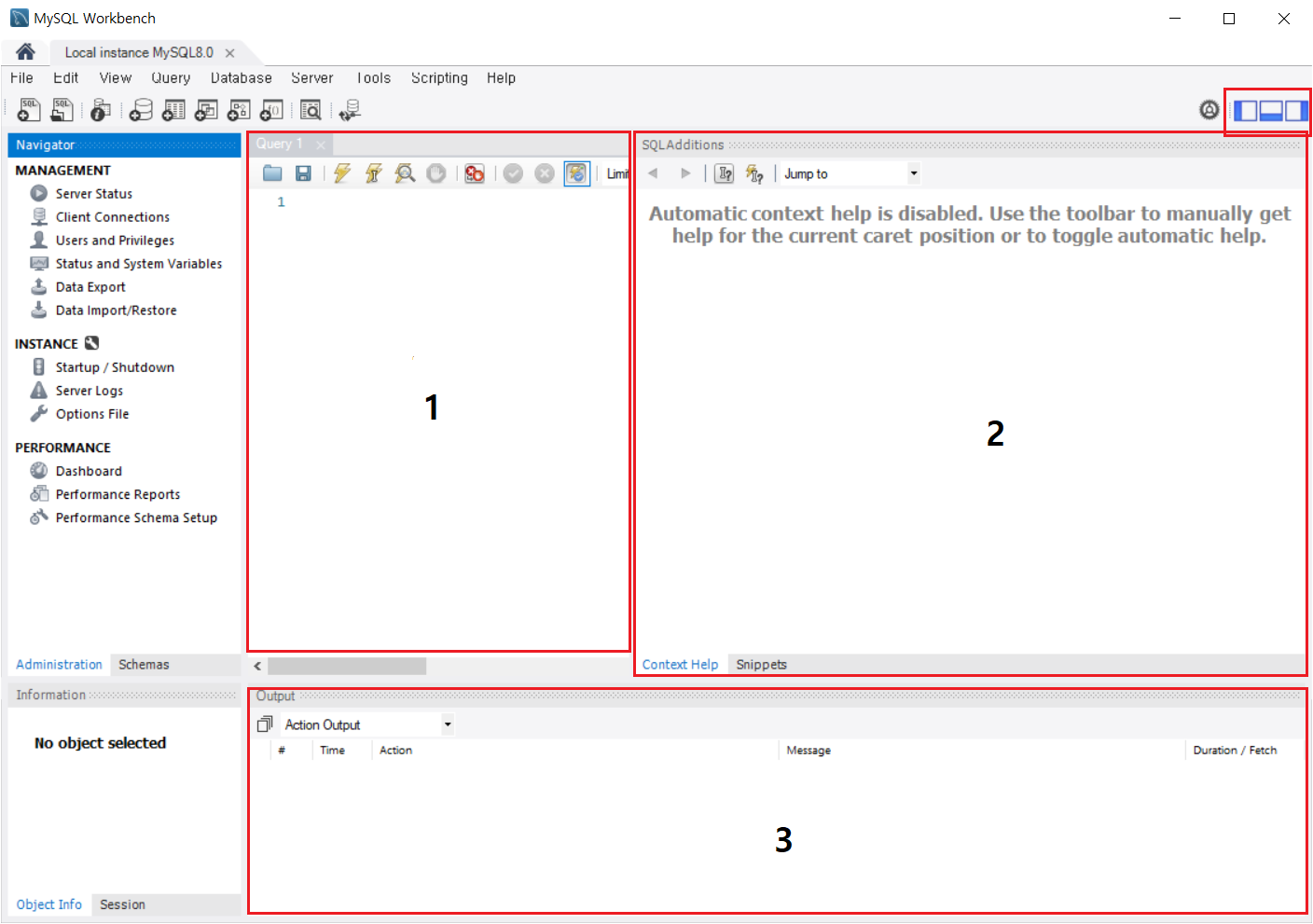The width and height of the screenshot is (1313, 924).
Task: Toggle the bottom output panel visibility
Action: (1270, 111)
